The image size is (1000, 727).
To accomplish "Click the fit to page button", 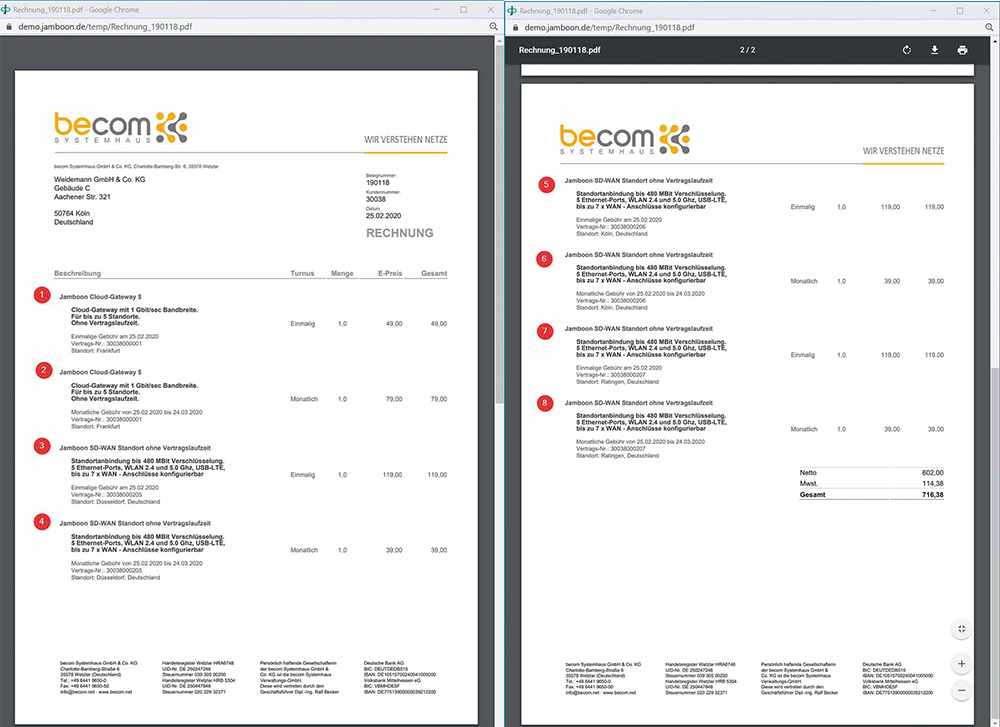I will [x=961, y=629].
